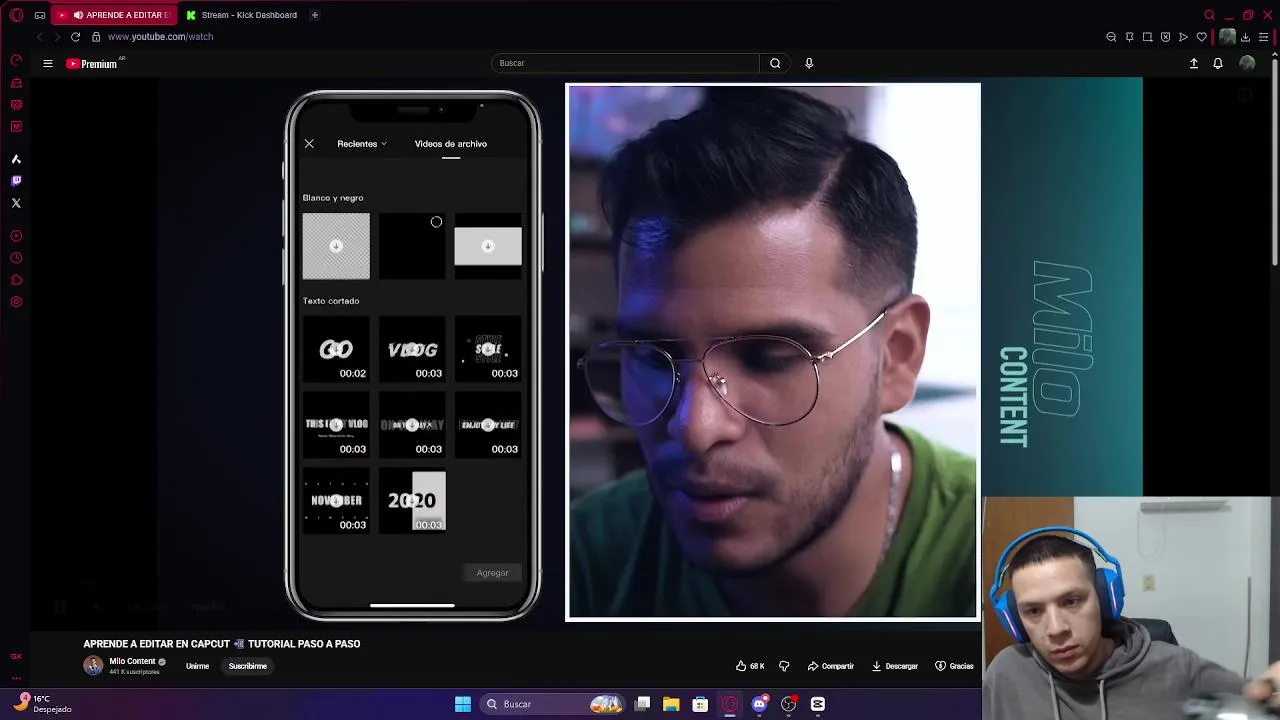Open Twitch in the Opera sidebar
Image resolution: width=1280 pixels, height=720 pixels.
(x=16, y=181)
